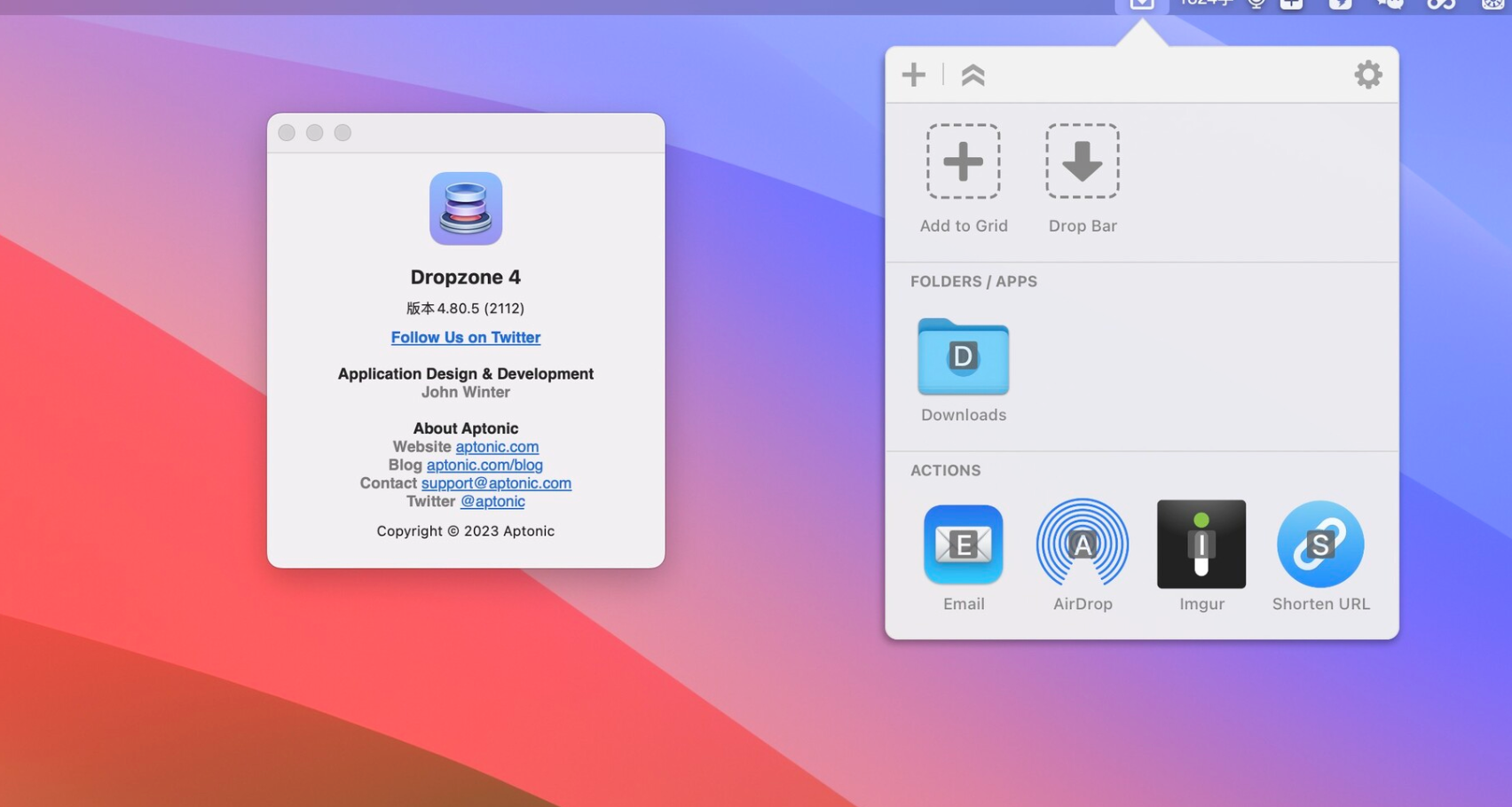Open aptonic.com website link
The height and width of the screenshot is (807, 1512).
[x=497, y=446]
